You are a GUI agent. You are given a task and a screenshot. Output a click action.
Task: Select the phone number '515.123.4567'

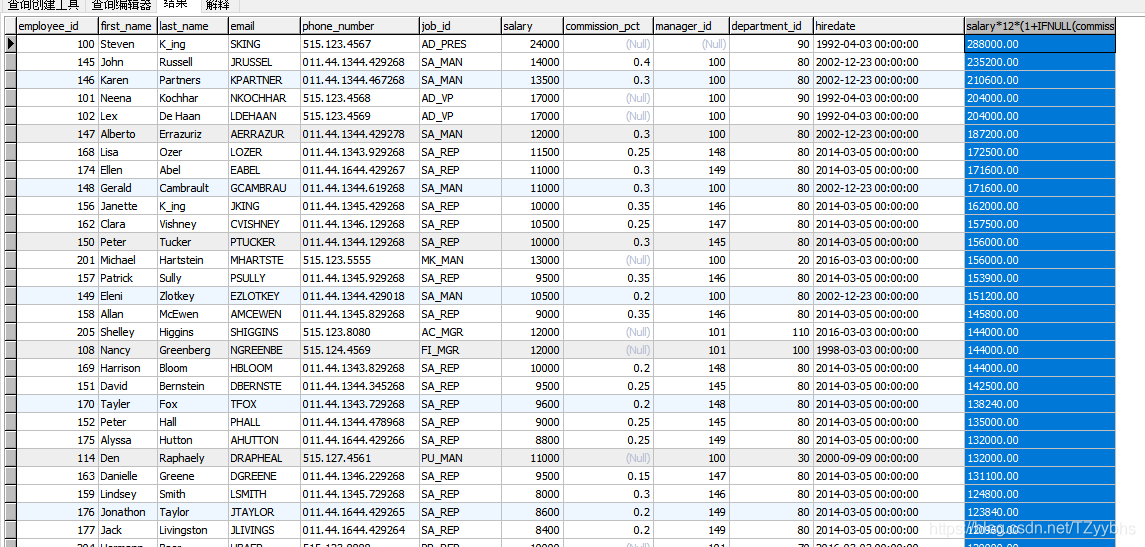(359, 44)
